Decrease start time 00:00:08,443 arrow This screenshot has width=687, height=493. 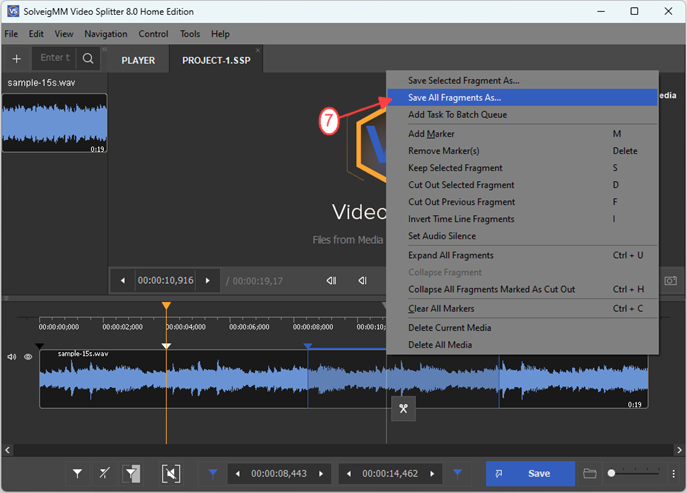[x=238, y=473]
